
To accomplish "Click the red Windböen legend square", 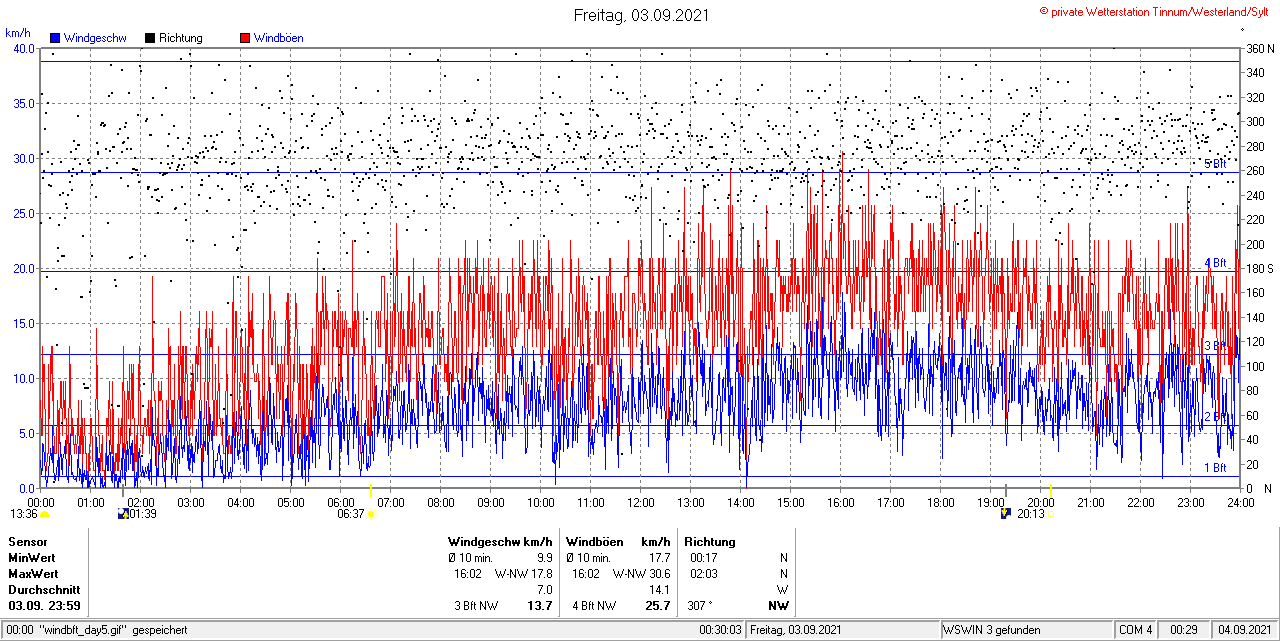I will tap(245, 38).
